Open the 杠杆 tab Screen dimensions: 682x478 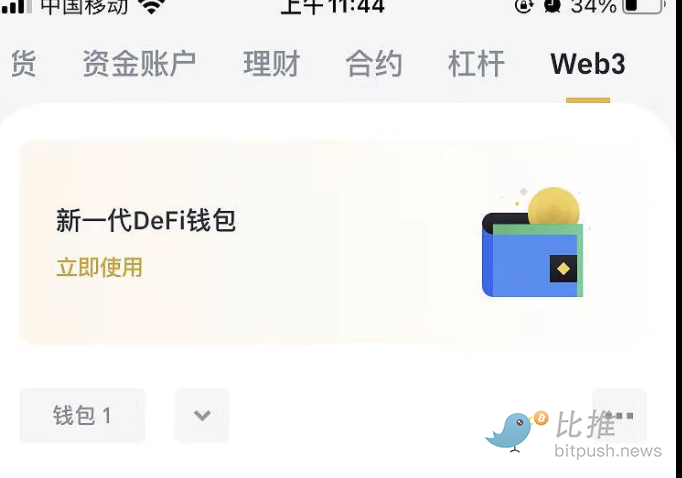point(476,64)
